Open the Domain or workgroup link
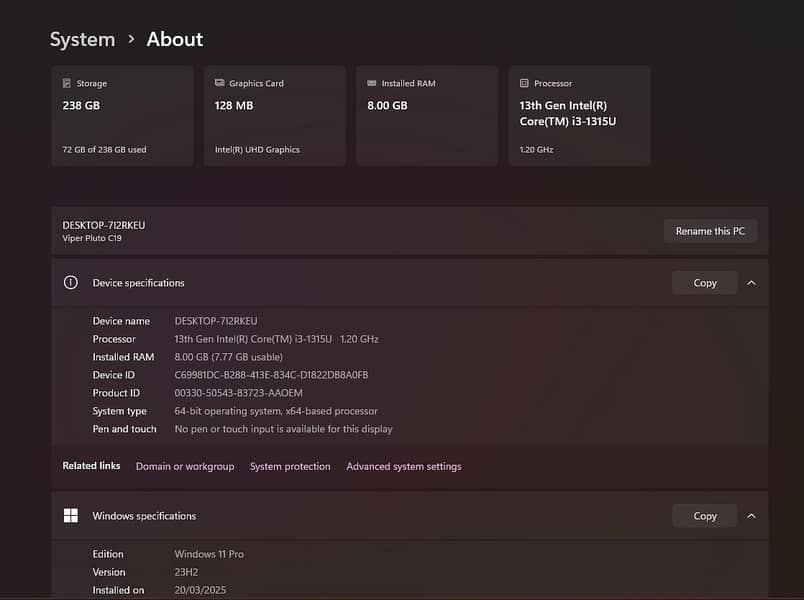Image resolution: width=804 pixels, height=600 pixels. click(185, 466)
